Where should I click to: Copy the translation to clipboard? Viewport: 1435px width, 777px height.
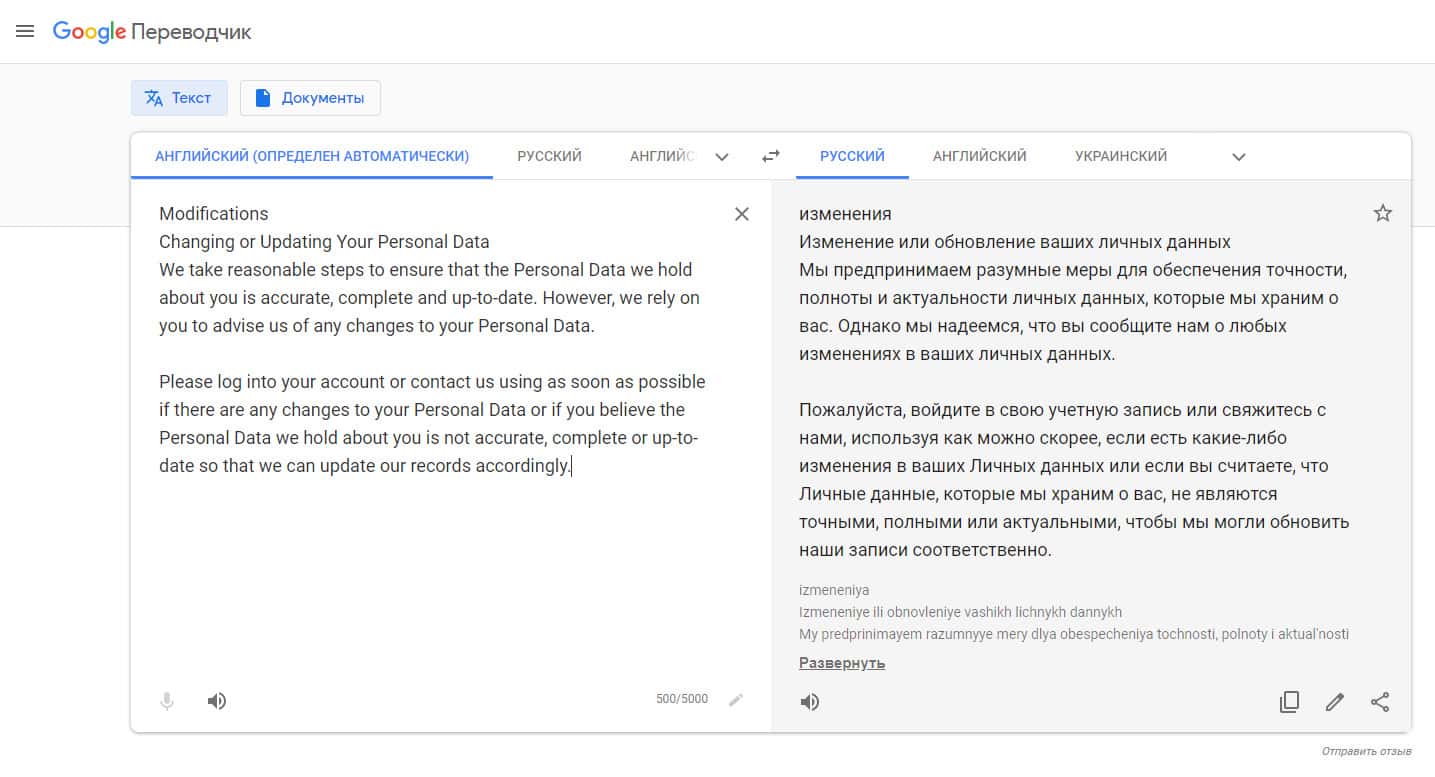(1289, 702)
